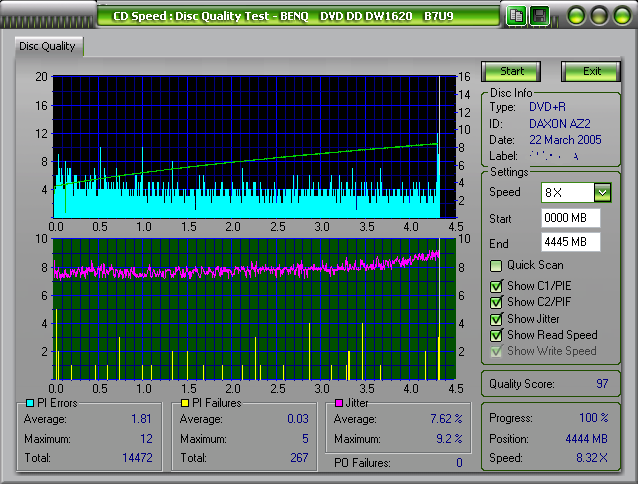Click the last green round window button
The image size is (638, 484).
622,16
